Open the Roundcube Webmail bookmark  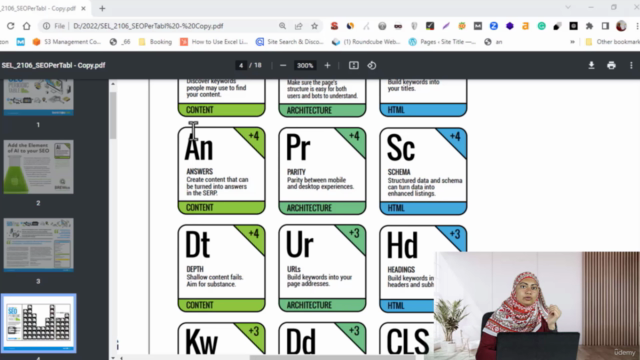coord(366,42)
